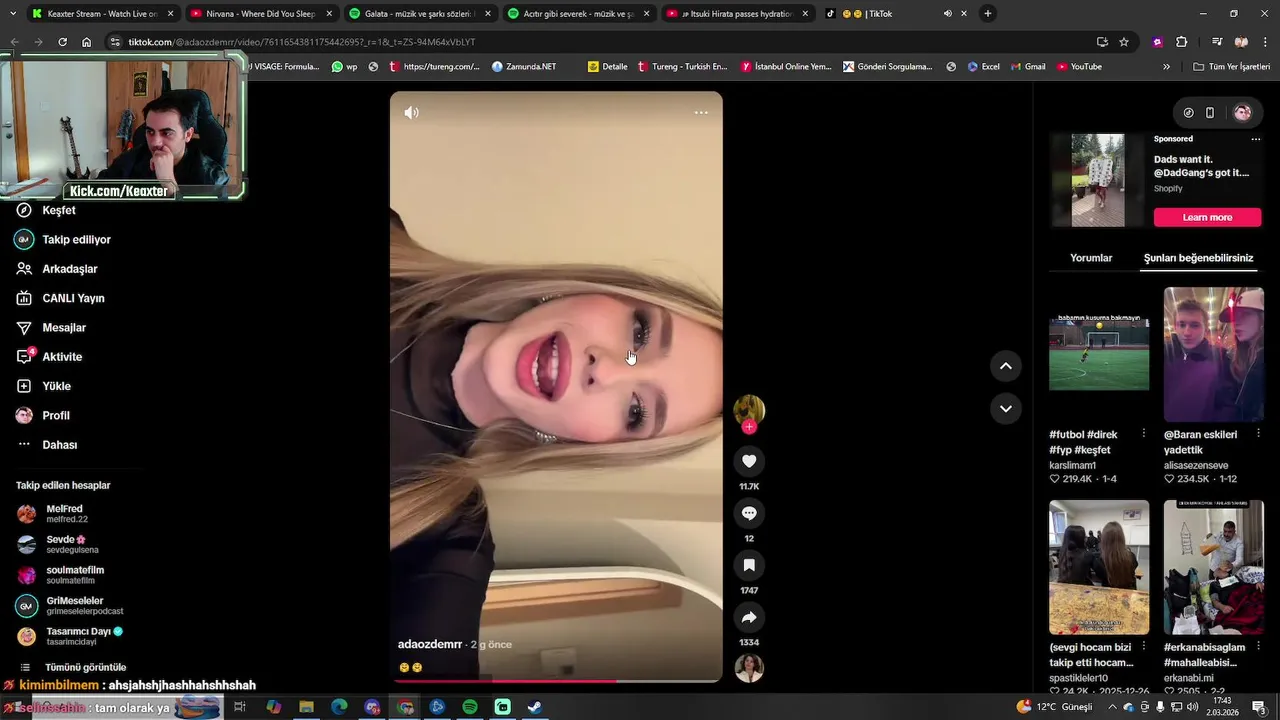The image size is (1280, 720).
Task: Switch to Galata - müzik ve şarkı sözleri tab
Action: point(419,14)
